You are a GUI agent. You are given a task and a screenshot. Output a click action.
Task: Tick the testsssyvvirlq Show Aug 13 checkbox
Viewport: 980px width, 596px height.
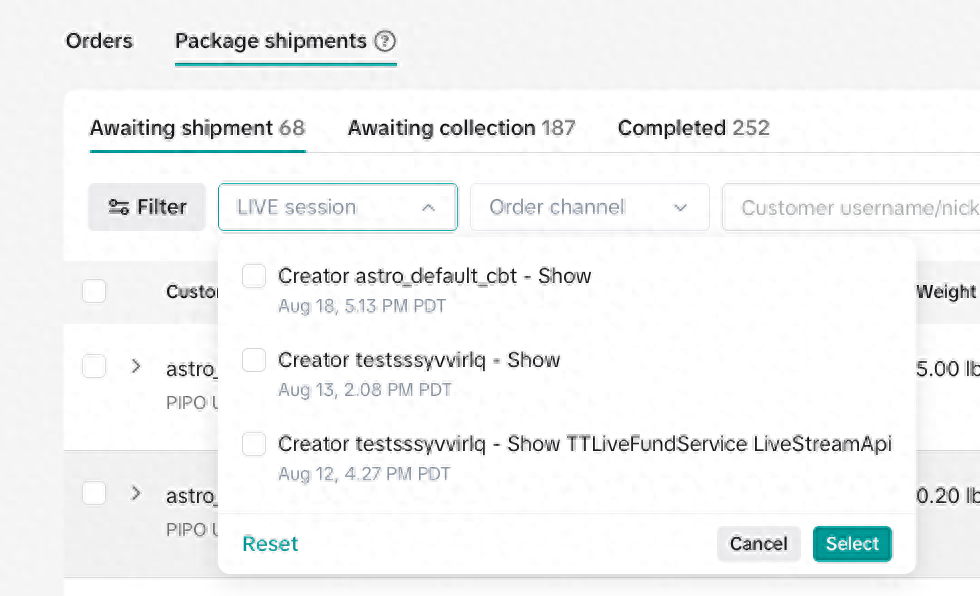click(x=254, y=360)
